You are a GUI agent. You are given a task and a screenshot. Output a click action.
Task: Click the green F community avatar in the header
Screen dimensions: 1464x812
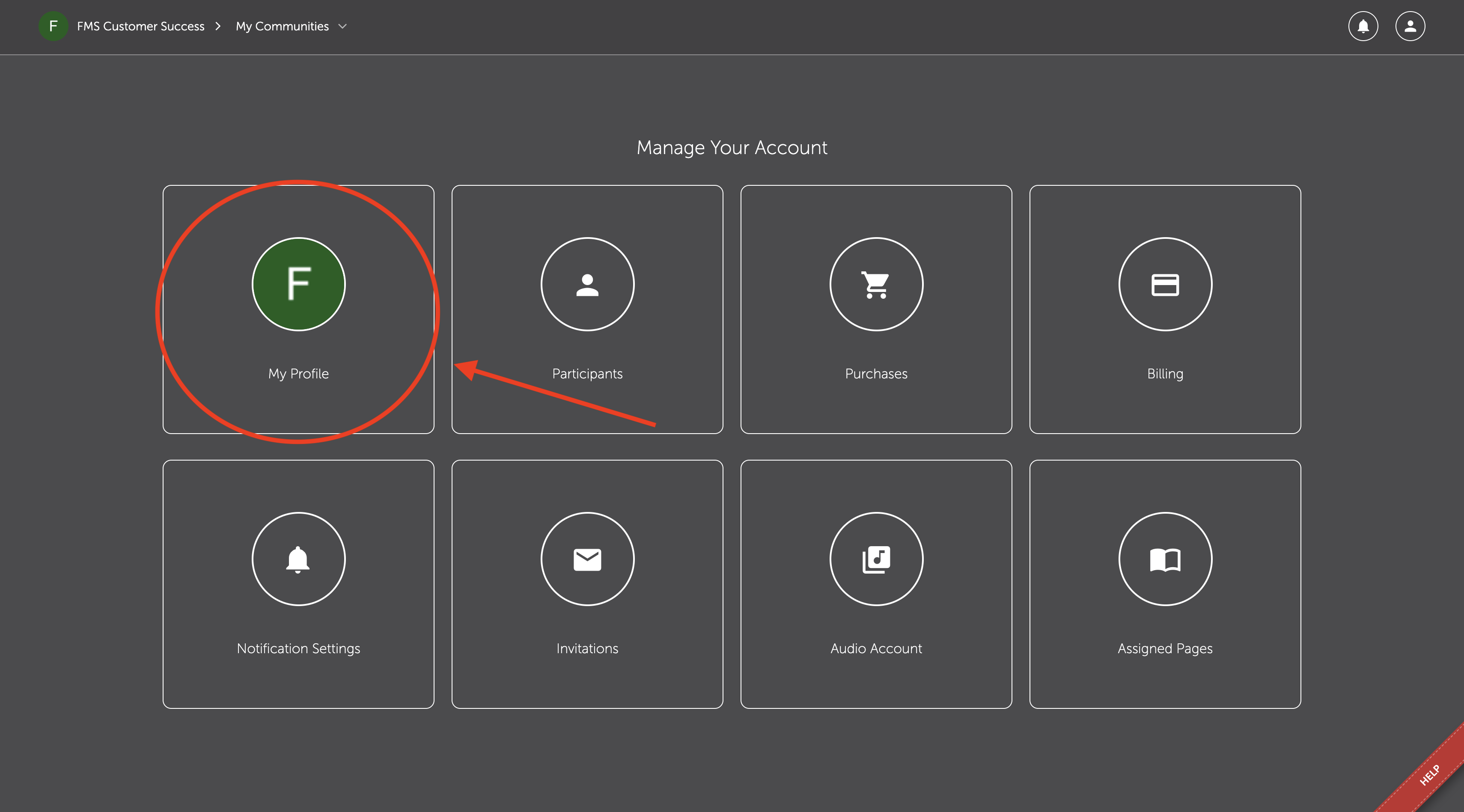tap(53, 26)
